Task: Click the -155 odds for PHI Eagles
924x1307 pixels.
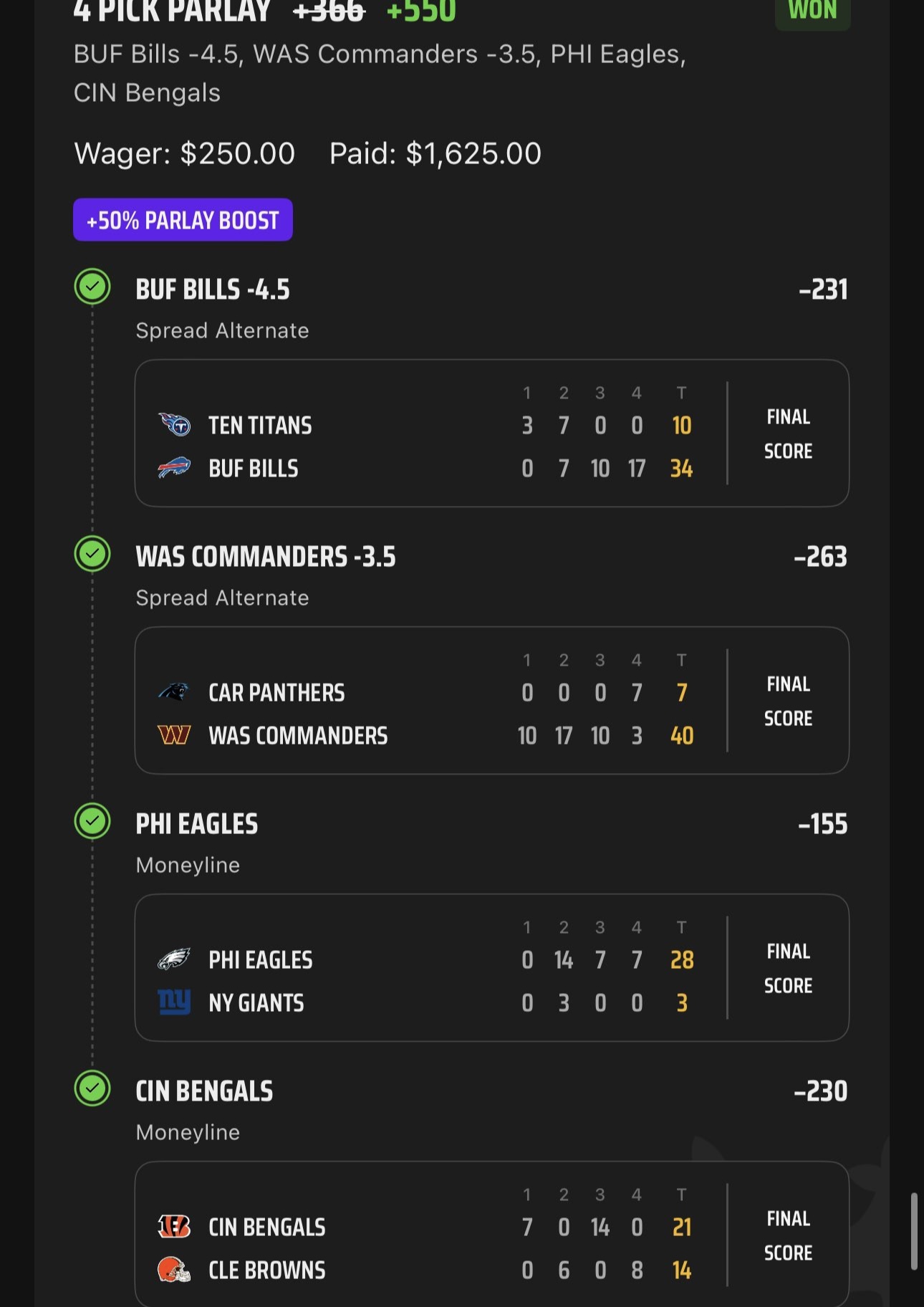Action: pyautogui.click(x=822, y=824)
